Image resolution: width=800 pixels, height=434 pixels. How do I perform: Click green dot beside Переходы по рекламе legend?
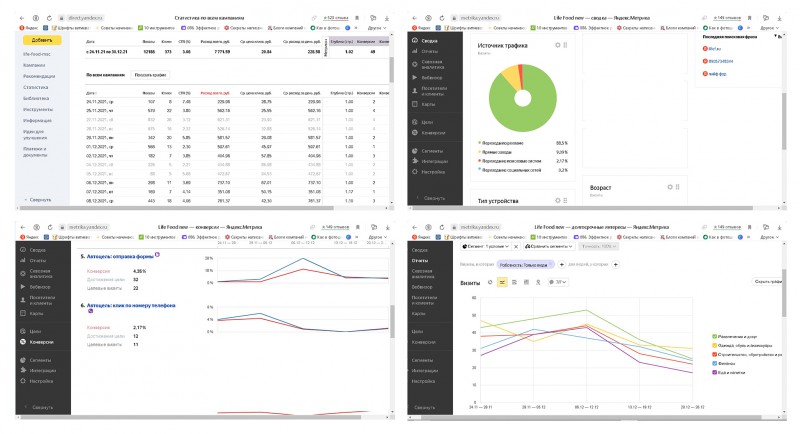(x=480, y=143)
